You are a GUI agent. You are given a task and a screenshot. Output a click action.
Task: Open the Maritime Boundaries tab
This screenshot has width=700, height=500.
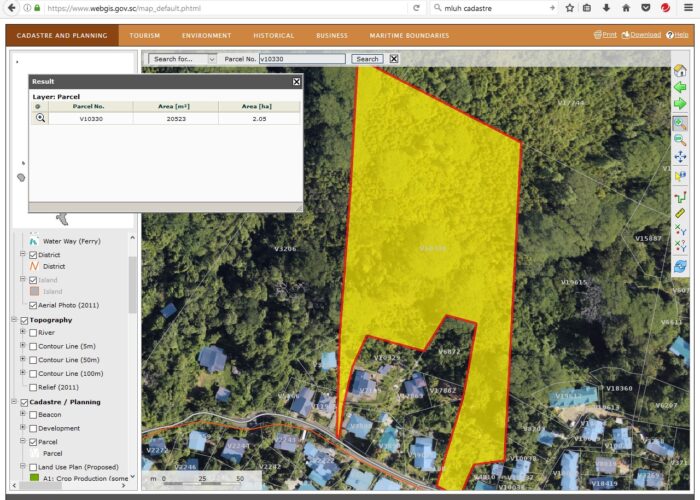click(x=409, y=36)
